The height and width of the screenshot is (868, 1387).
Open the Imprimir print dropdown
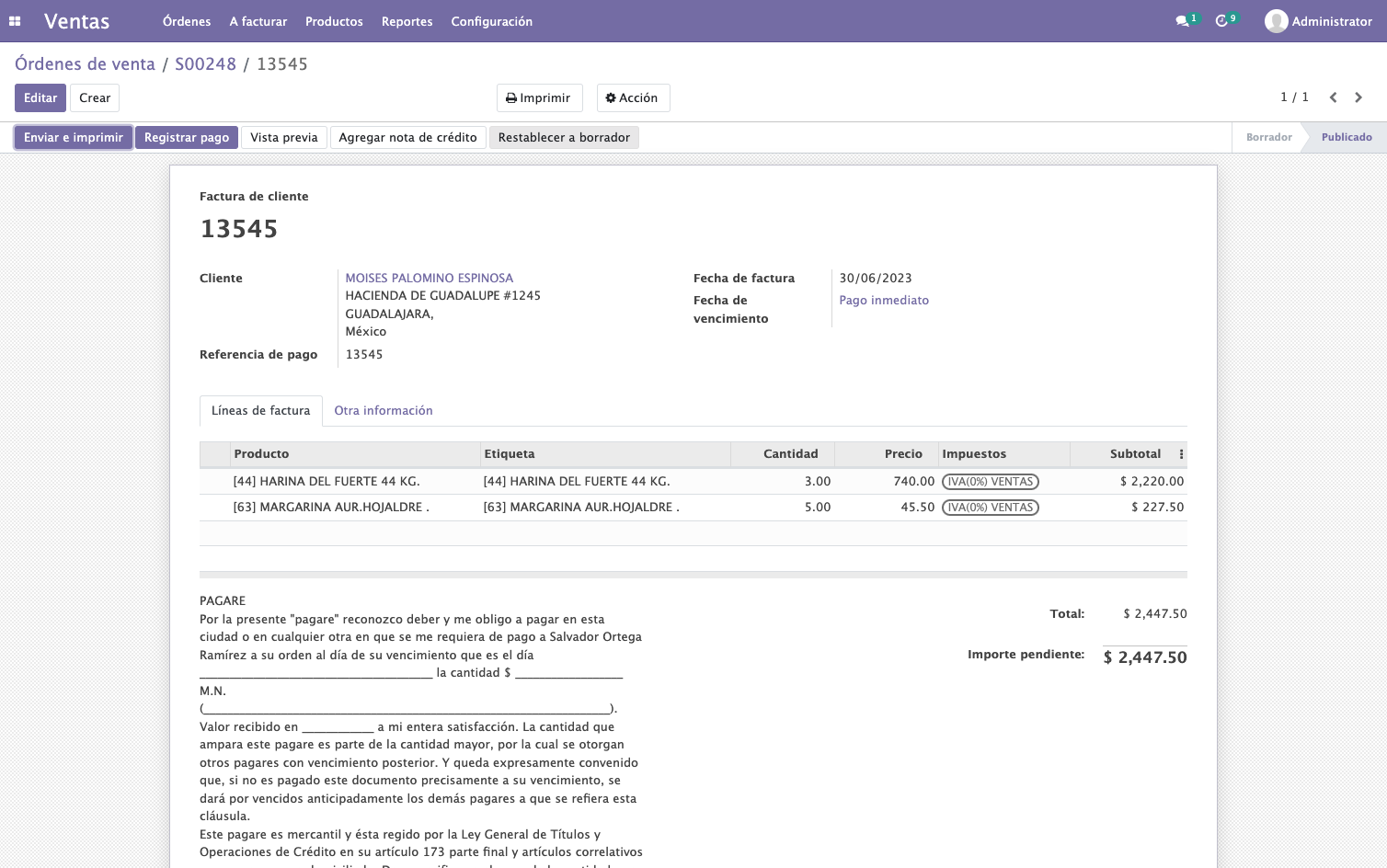539,98
